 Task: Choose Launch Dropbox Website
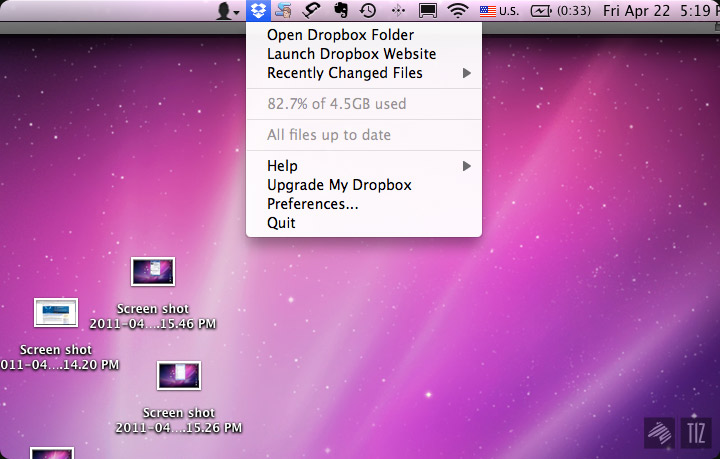point(351,54)
